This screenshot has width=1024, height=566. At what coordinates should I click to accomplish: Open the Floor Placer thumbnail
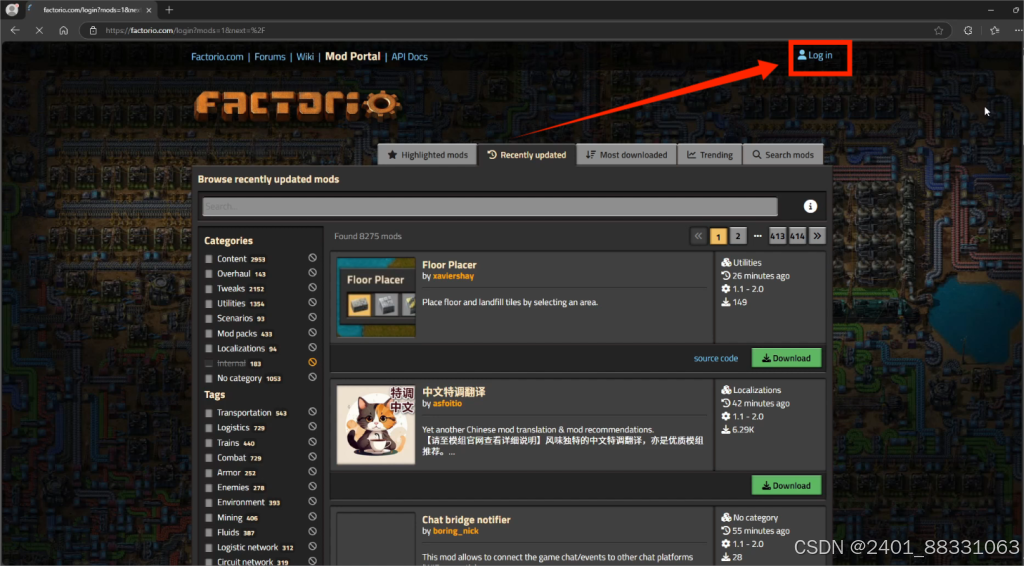click(x=376, y=297)
